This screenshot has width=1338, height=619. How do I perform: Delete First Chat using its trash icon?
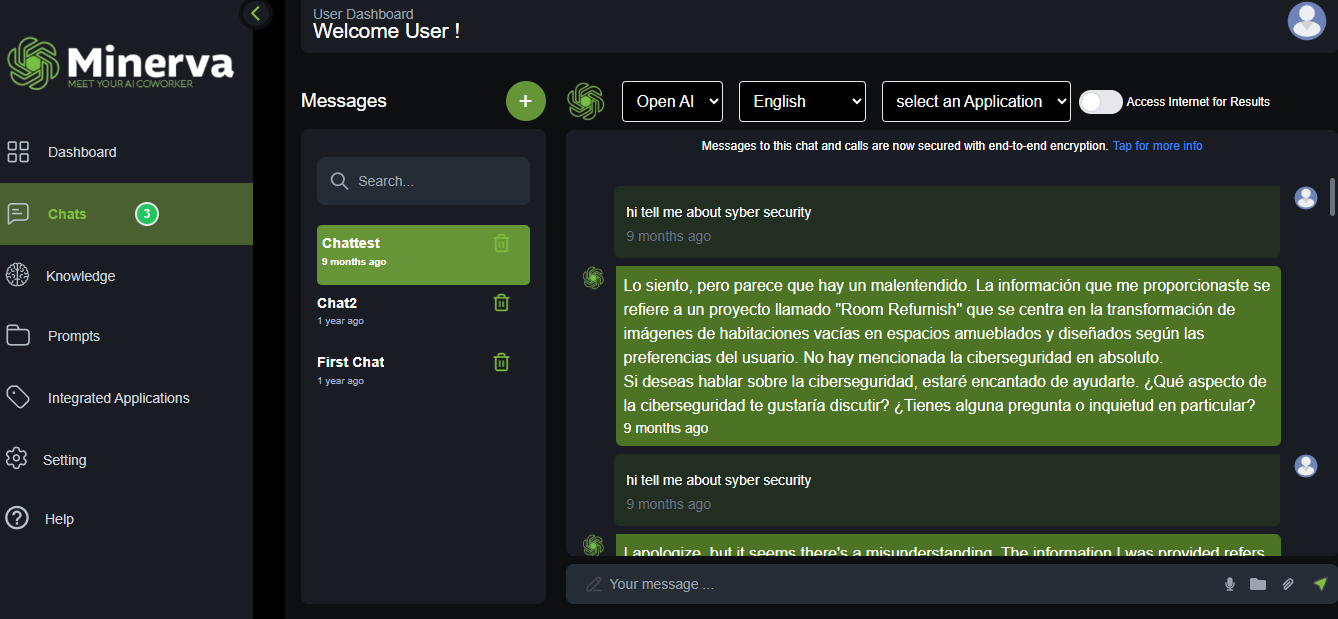pos(502,362)
